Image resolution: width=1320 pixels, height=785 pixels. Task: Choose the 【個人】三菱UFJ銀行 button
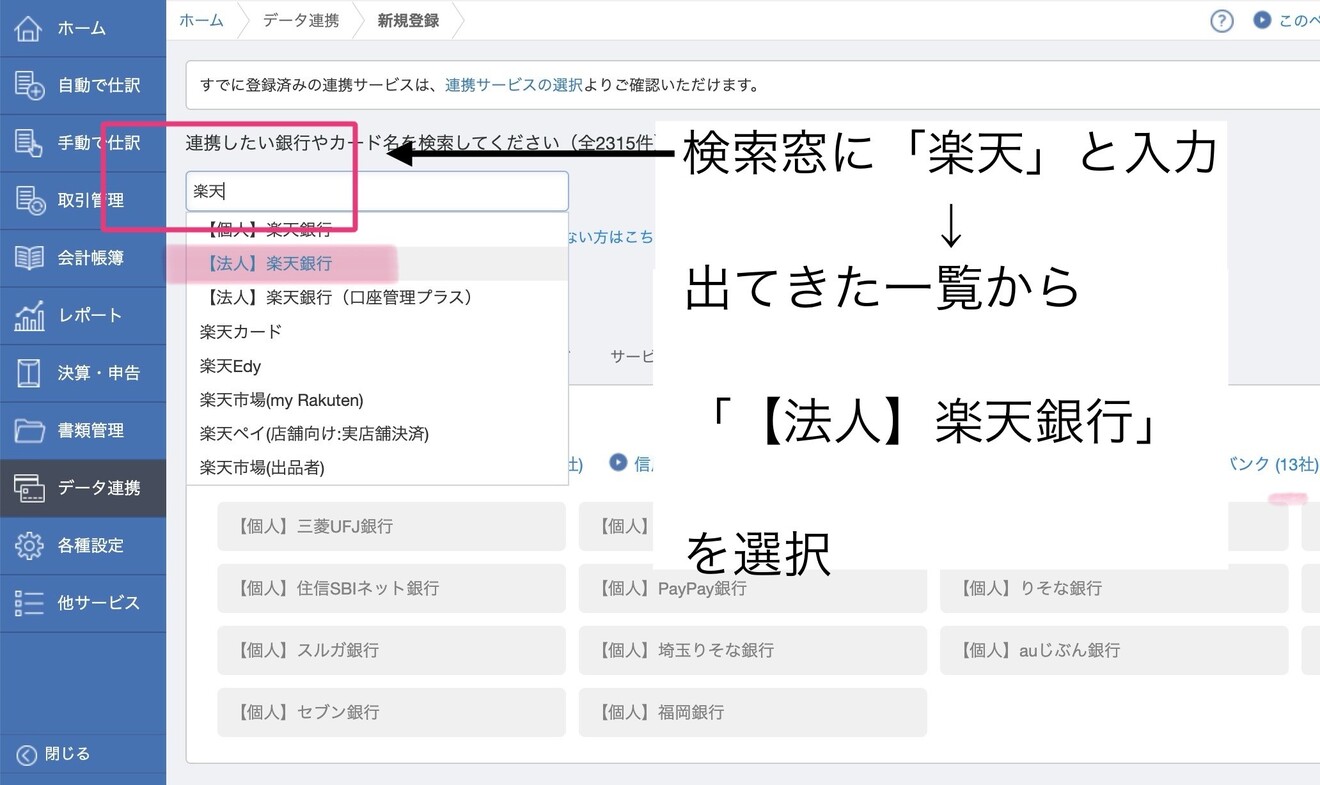(391, 526)
